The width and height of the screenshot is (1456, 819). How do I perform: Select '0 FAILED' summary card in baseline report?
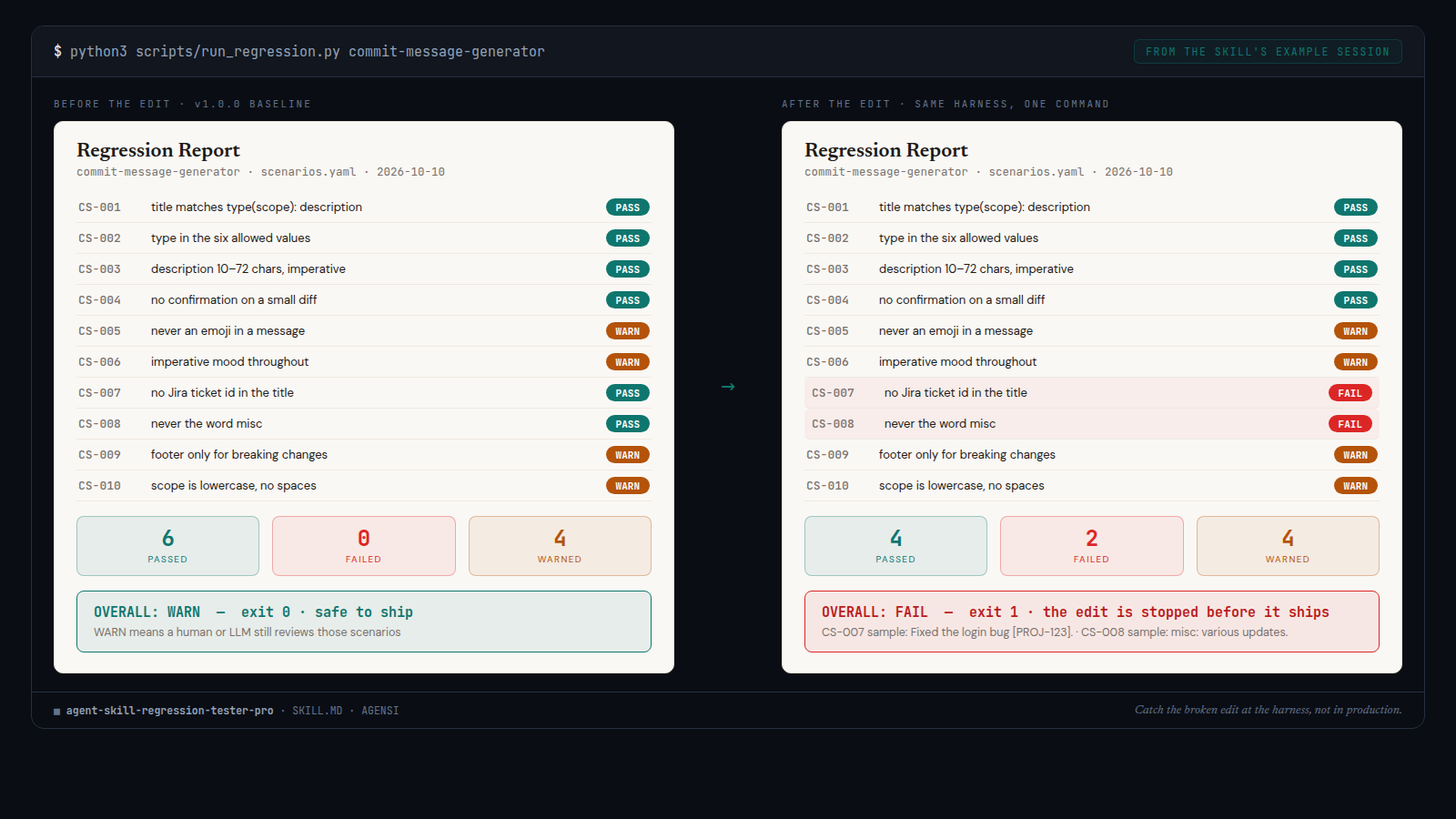[x=364, y=546]
